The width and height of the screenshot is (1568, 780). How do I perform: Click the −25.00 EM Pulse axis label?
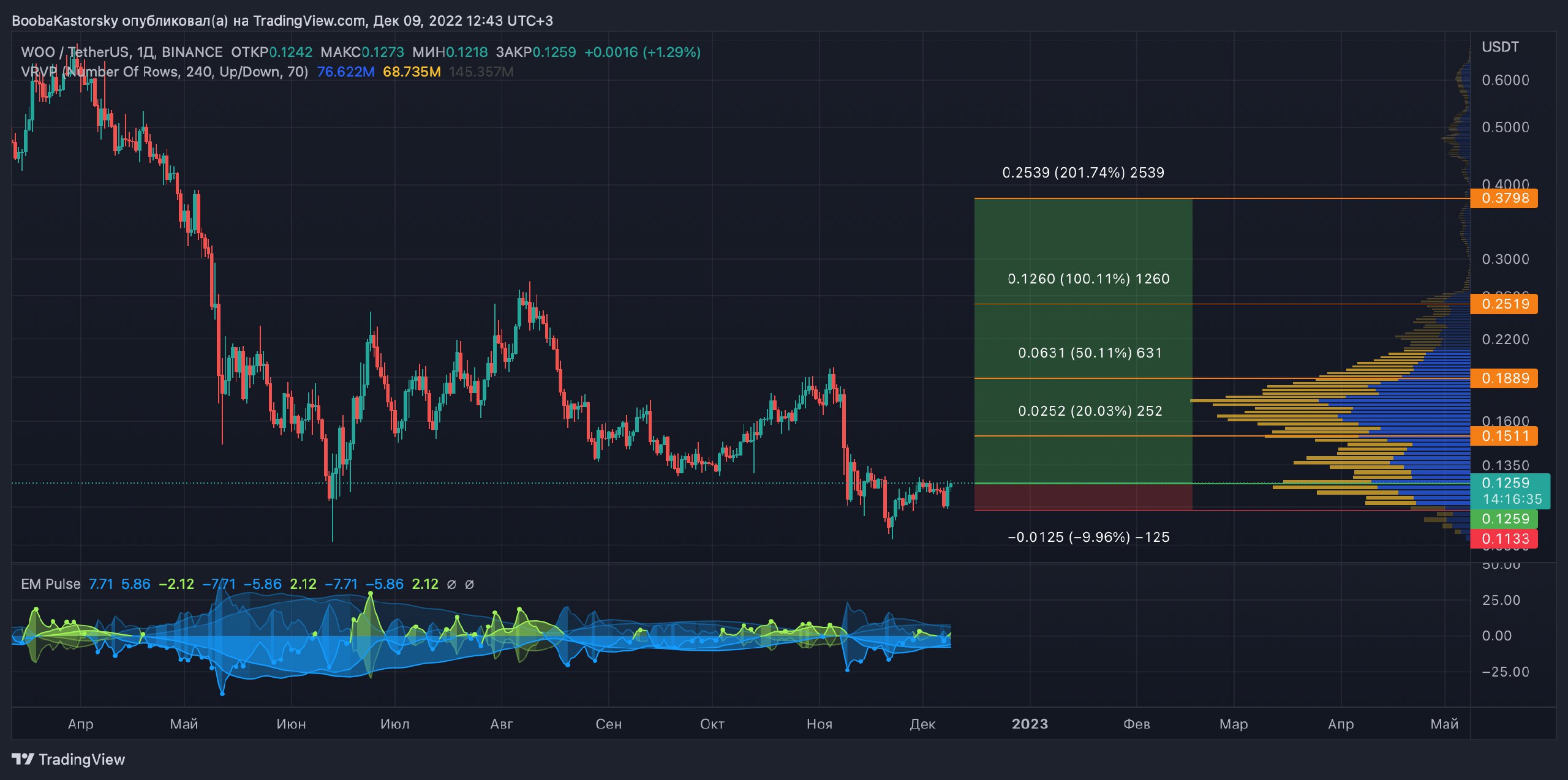[1506, 672]
